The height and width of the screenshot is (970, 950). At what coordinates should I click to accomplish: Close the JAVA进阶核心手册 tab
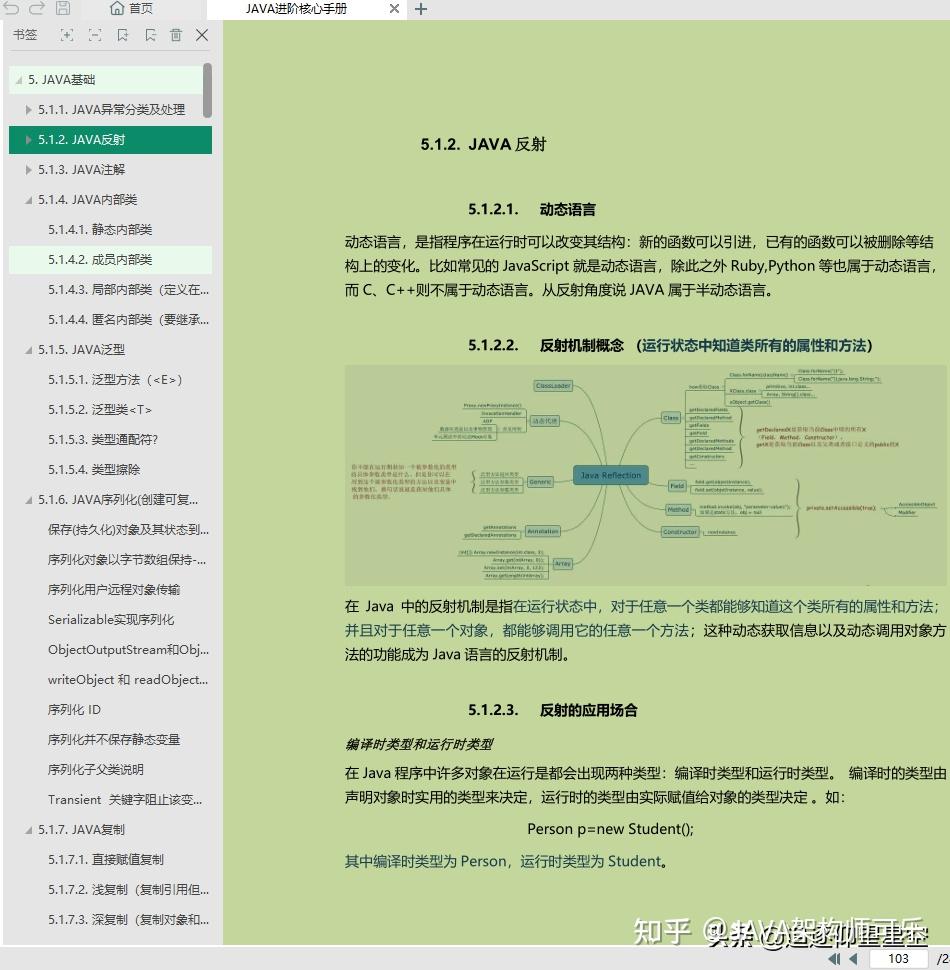point(394,9)
